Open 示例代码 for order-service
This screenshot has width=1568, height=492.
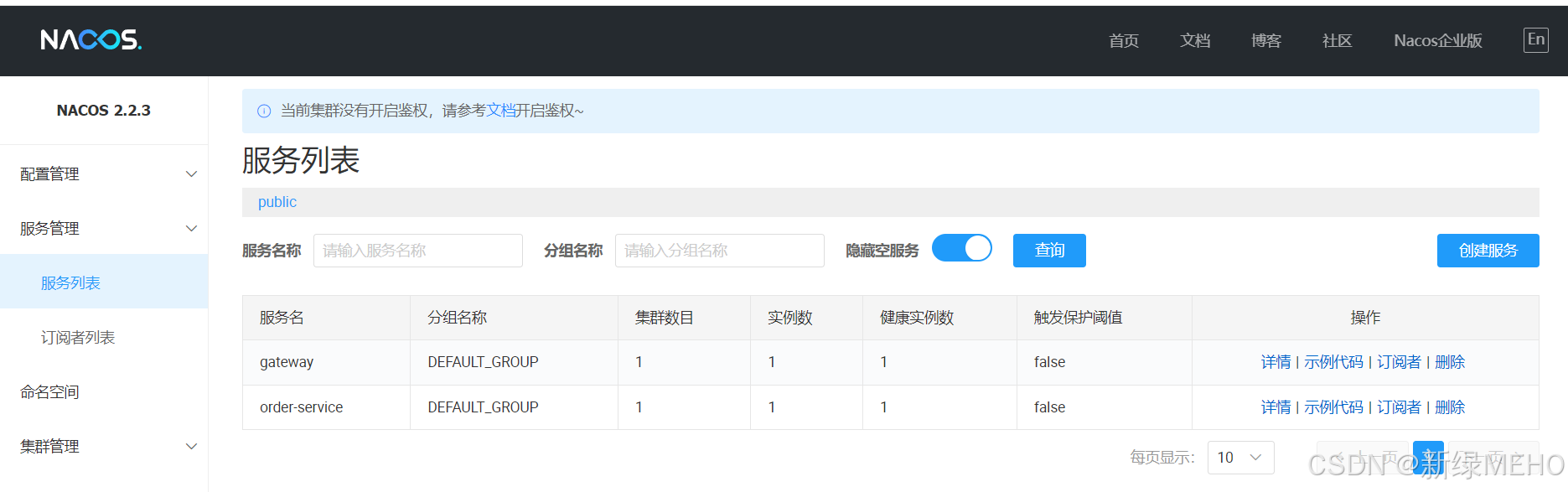[1333, 407]
